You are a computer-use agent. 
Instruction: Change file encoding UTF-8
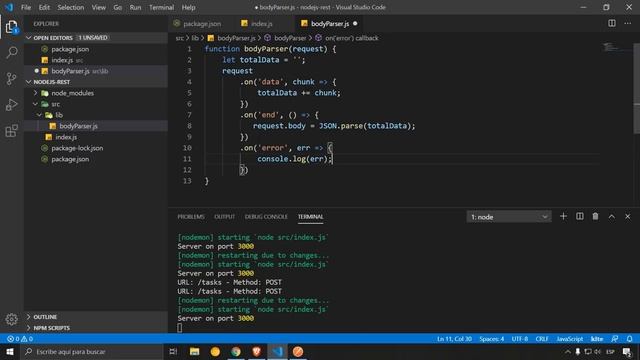point(520,339)
